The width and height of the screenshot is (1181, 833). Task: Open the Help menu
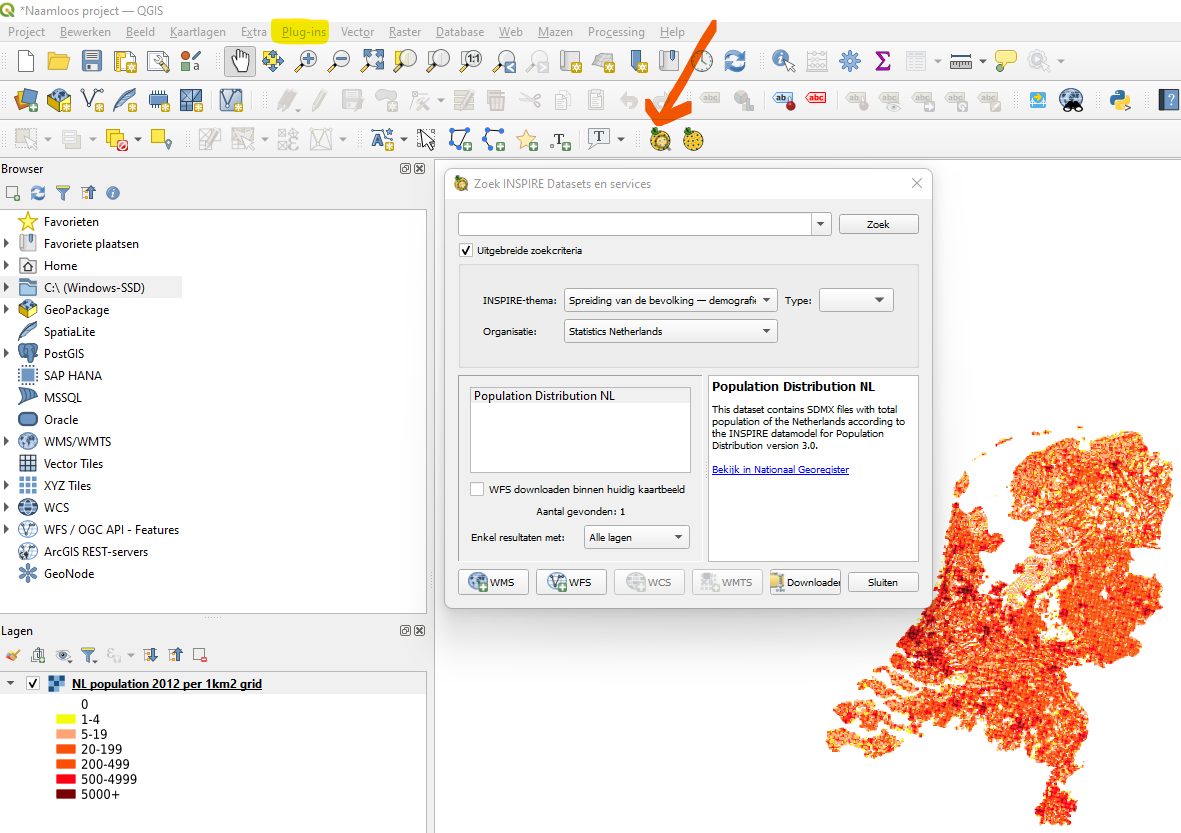(672, 32)
